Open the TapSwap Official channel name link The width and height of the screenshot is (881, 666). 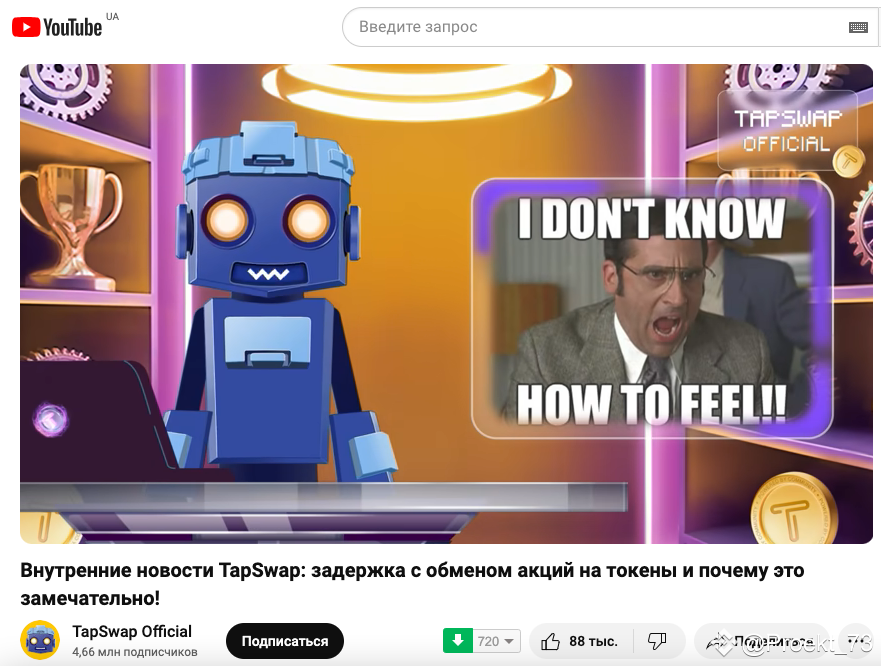[x=132, y=631]
